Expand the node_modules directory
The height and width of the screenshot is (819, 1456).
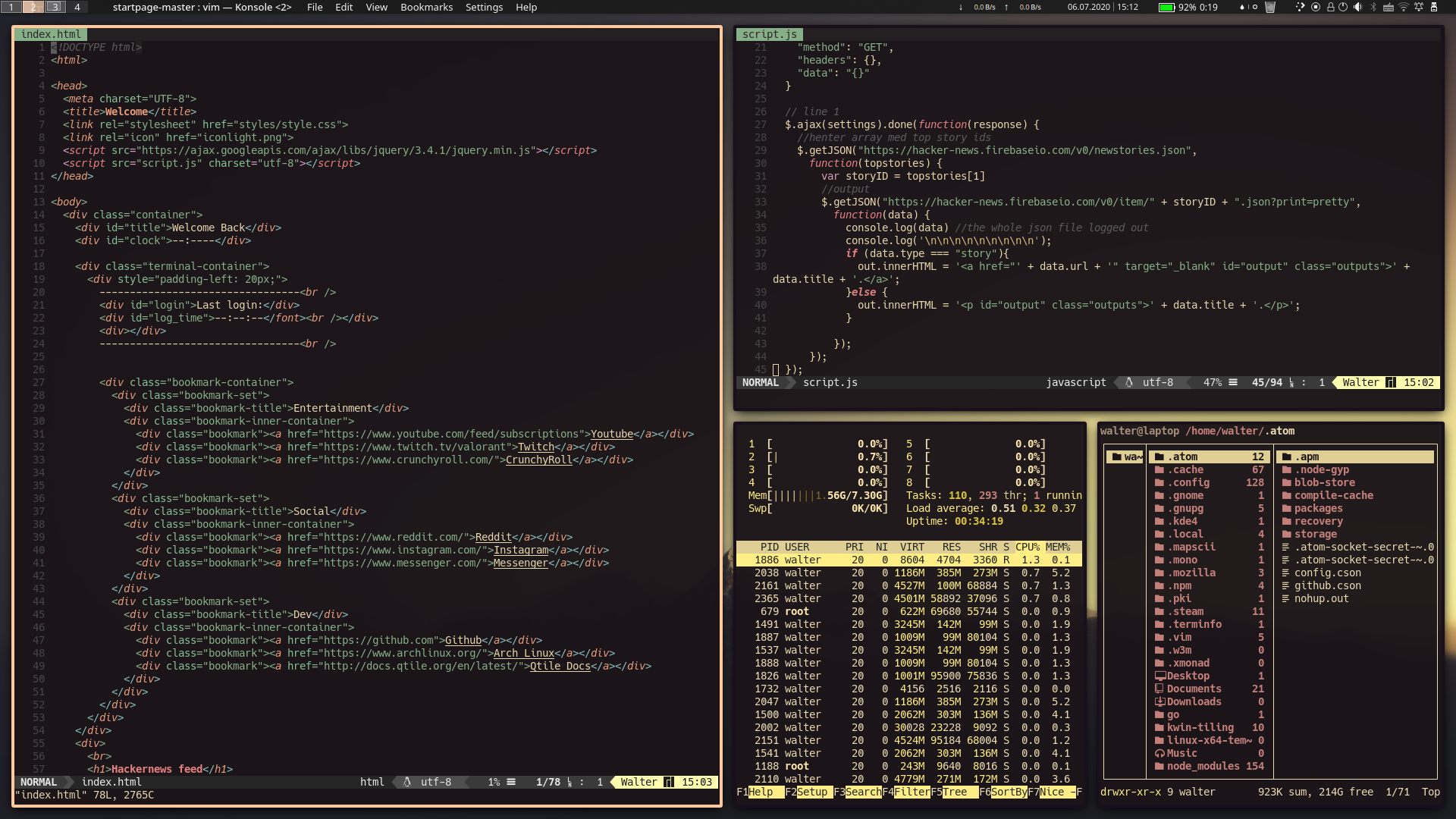click(x=1203, y=766)
